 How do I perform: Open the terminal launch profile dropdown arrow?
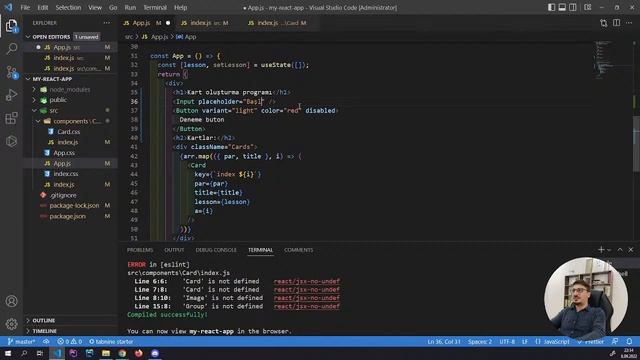point(609,250)
